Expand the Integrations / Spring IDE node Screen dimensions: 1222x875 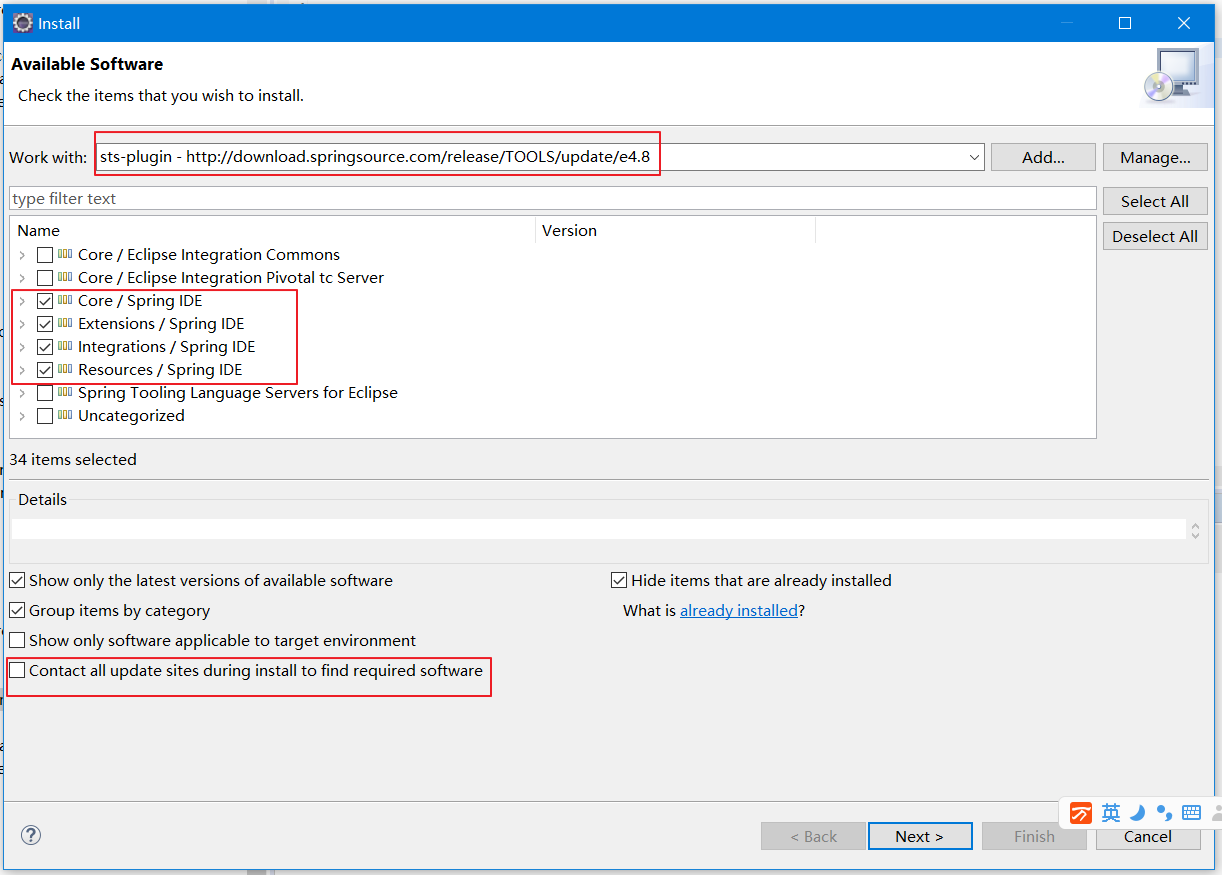(x=22, y=347)
